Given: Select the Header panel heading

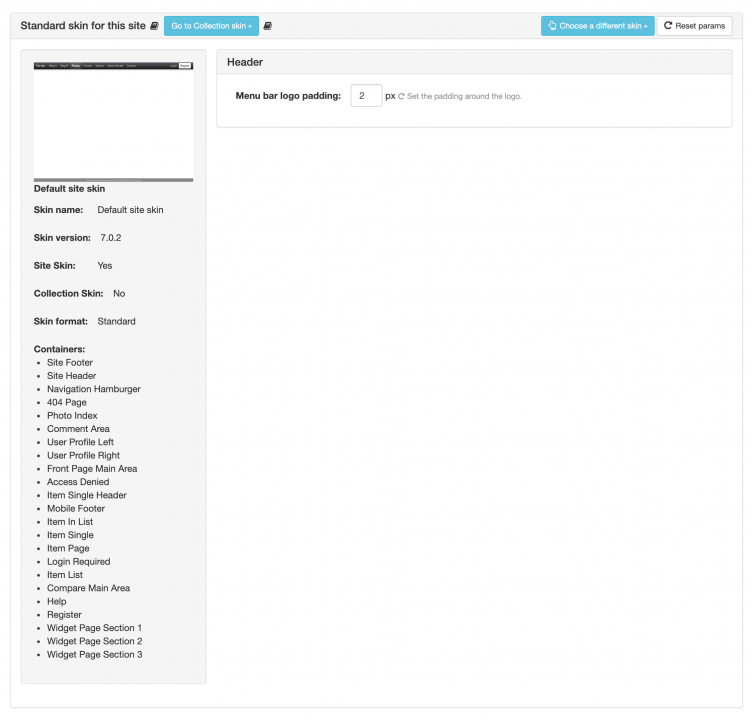Looking at the screenshot, I should tap(245, 62).
